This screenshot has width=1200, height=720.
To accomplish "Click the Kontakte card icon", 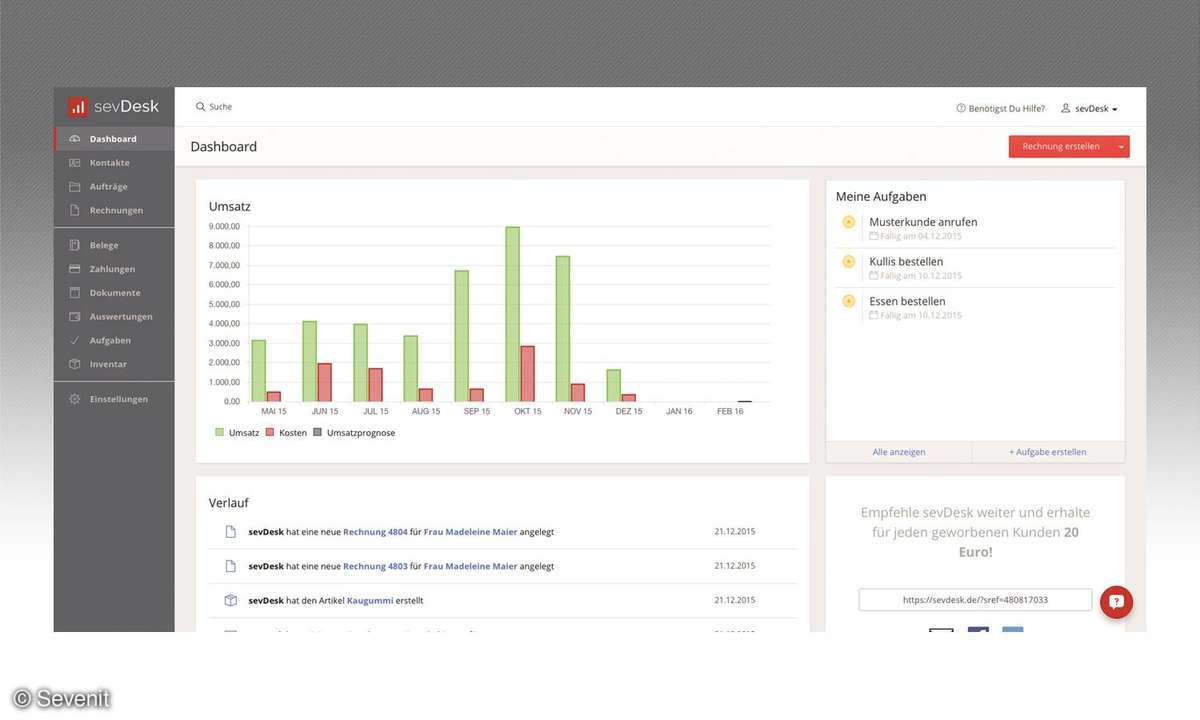I will point(75,163).
